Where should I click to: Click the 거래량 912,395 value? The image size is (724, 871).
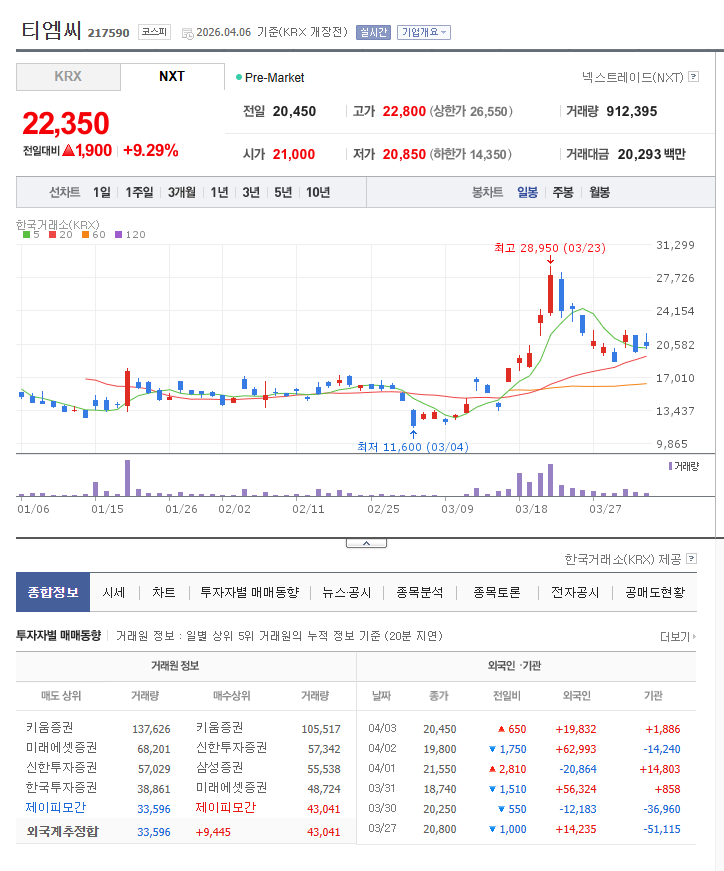[632, 112]
